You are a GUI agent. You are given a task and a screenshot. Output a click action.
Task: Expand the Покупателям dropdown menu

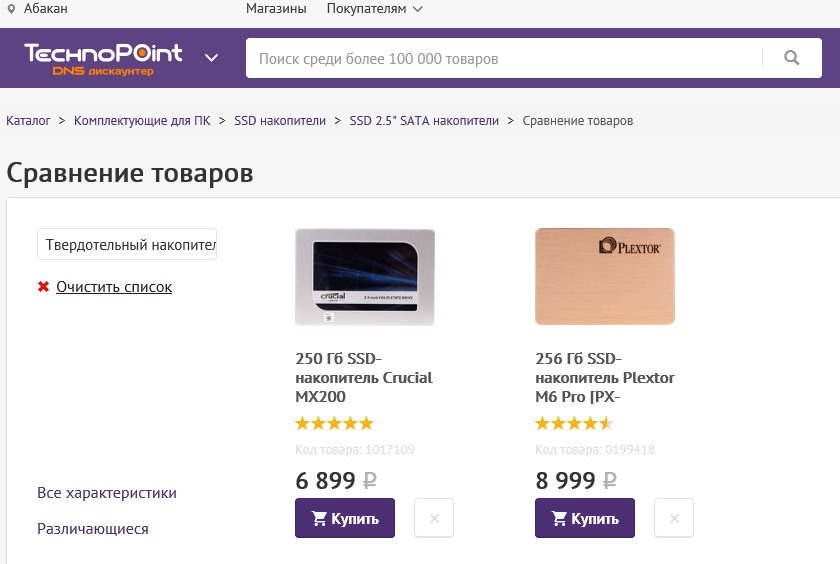374,9
